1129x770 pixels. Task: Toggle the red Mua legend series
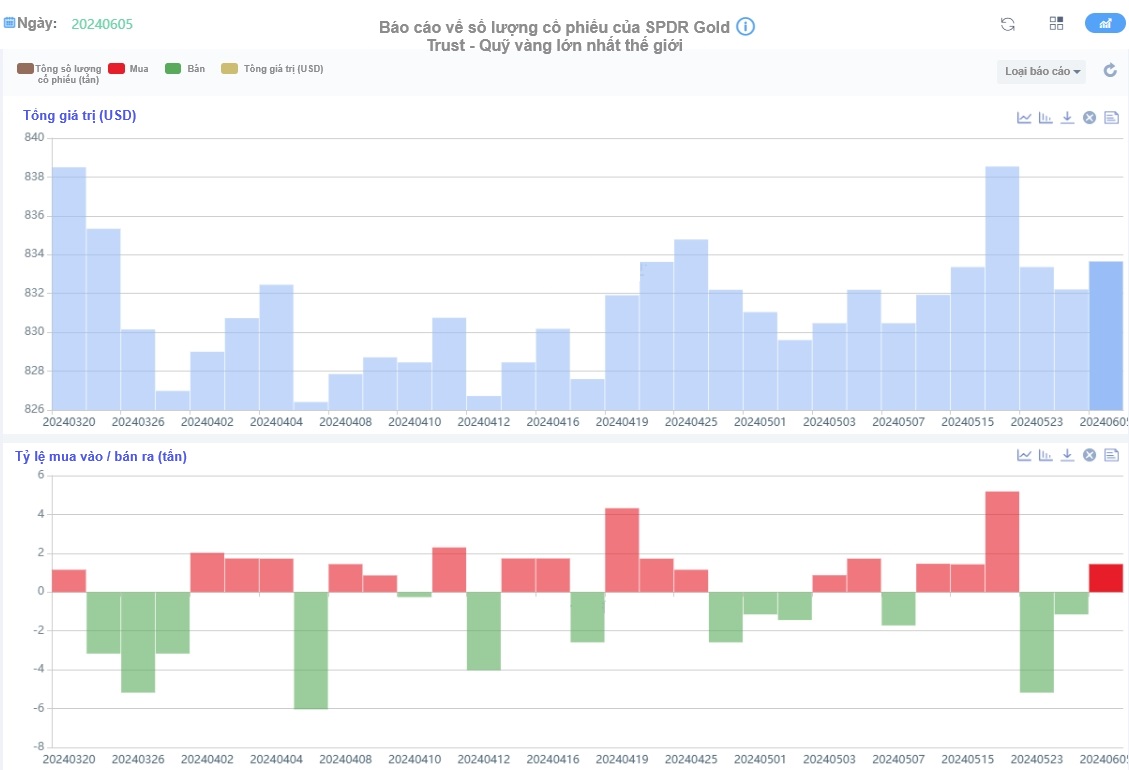pyautogui.click(x=128, y=68)
